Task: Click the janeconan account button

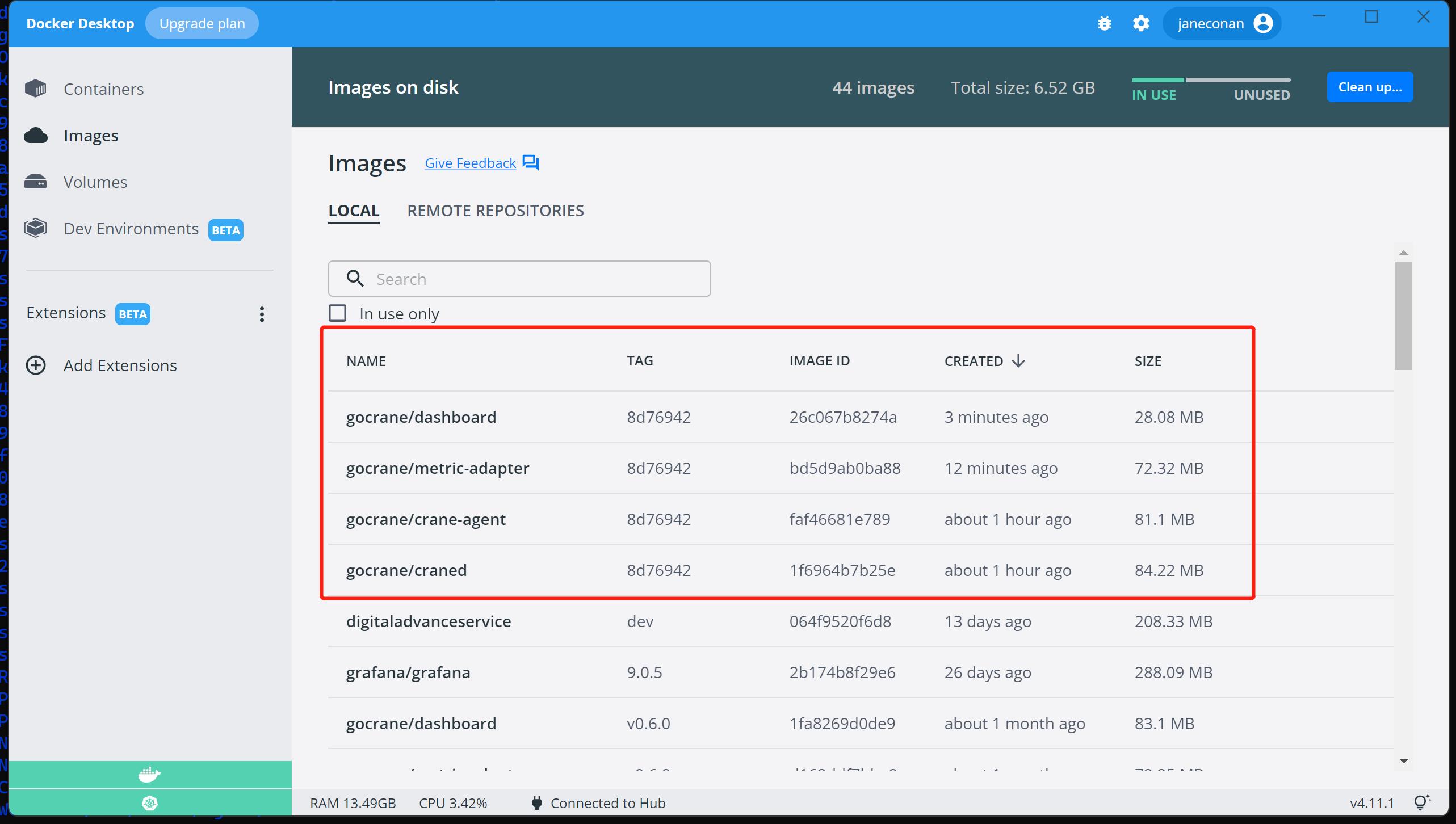Action: [1222, 23]
